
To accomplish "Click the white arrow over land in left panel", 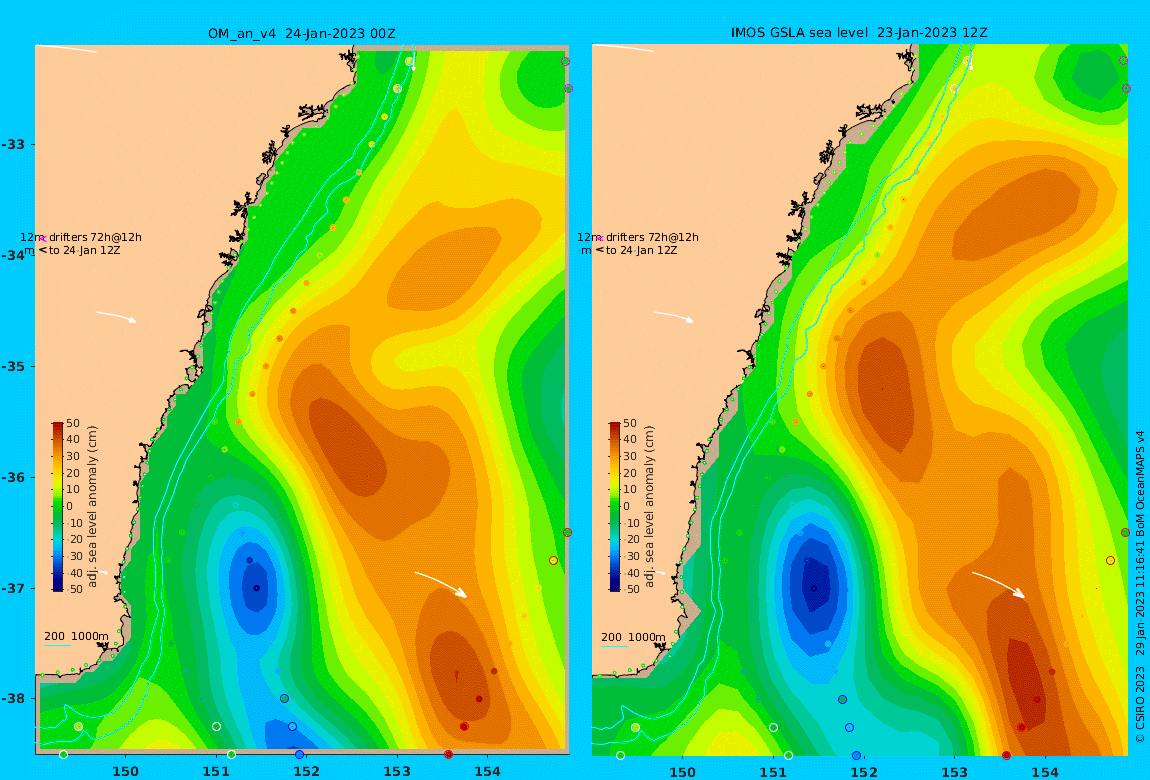I will click(116, 317).
